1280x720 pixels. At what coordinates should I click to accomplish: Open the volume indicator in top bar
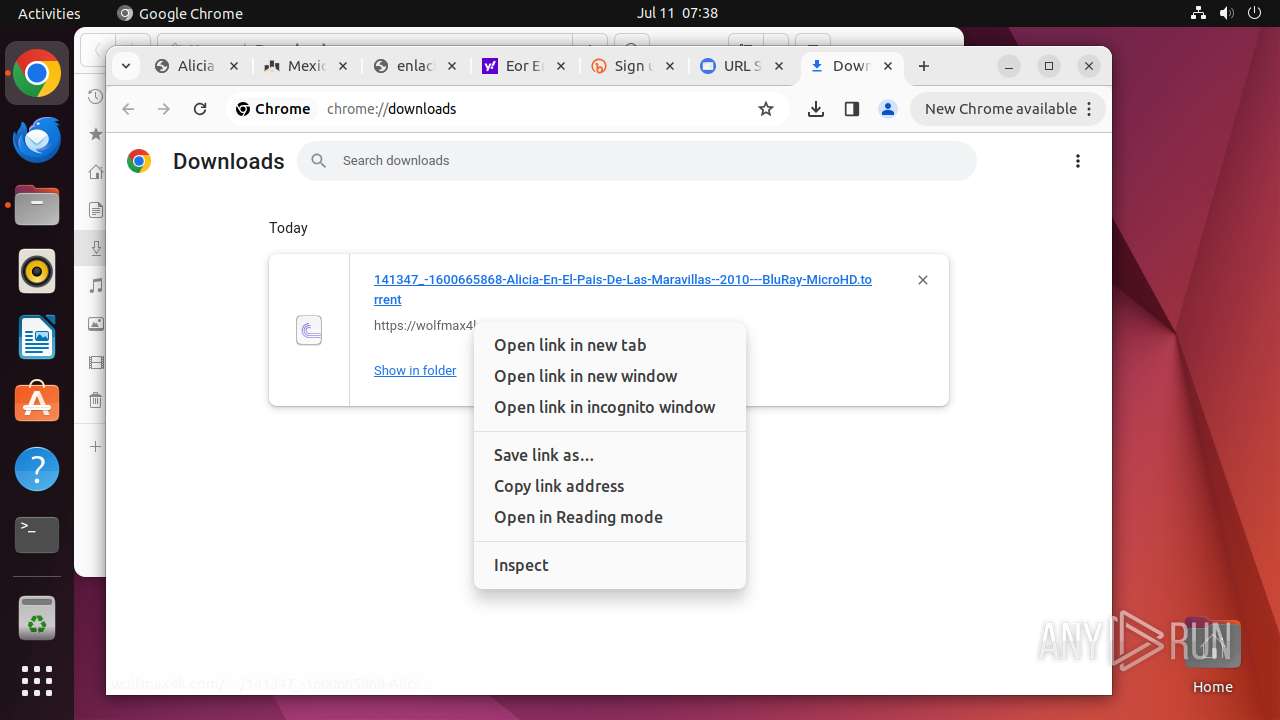click(1227, 13)
